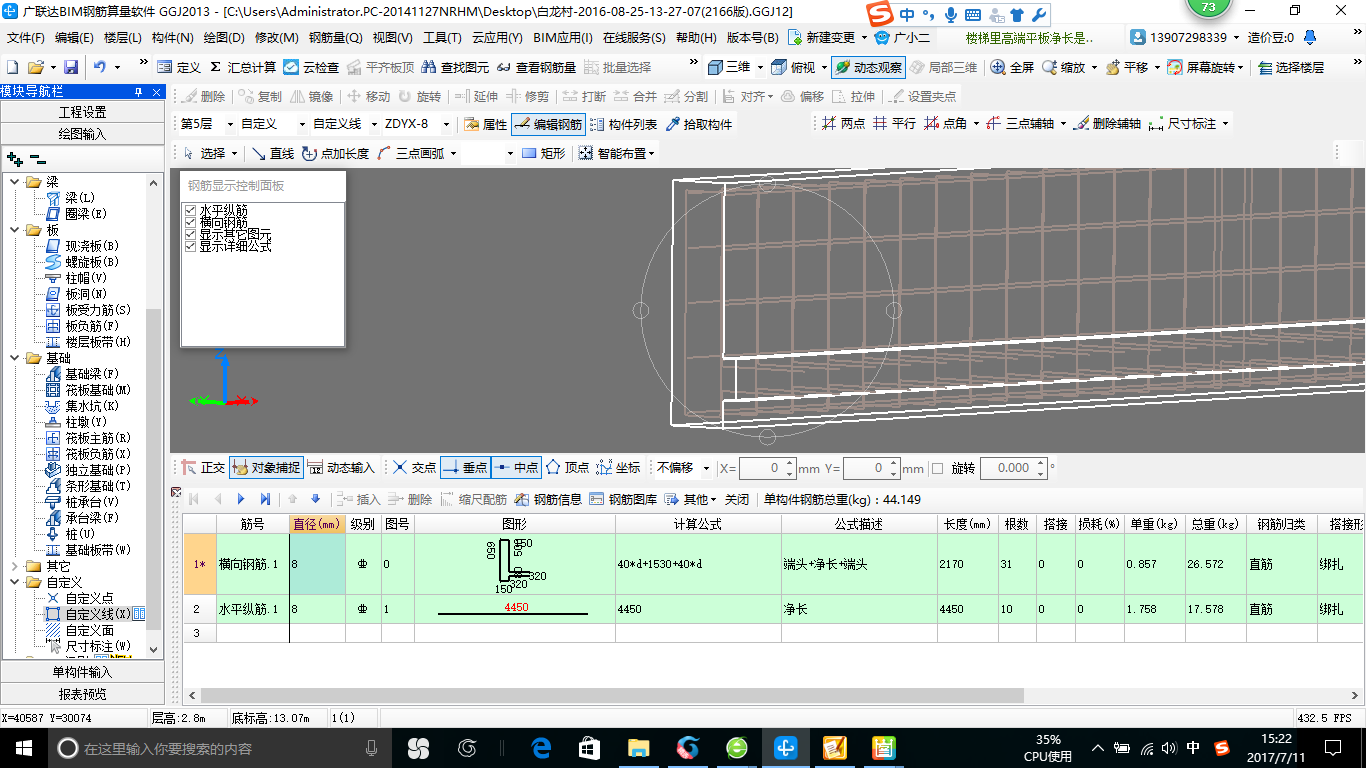Toggle 对象捕捉 object snap
Screen dimensions: 1366x768
click(266, 467)
